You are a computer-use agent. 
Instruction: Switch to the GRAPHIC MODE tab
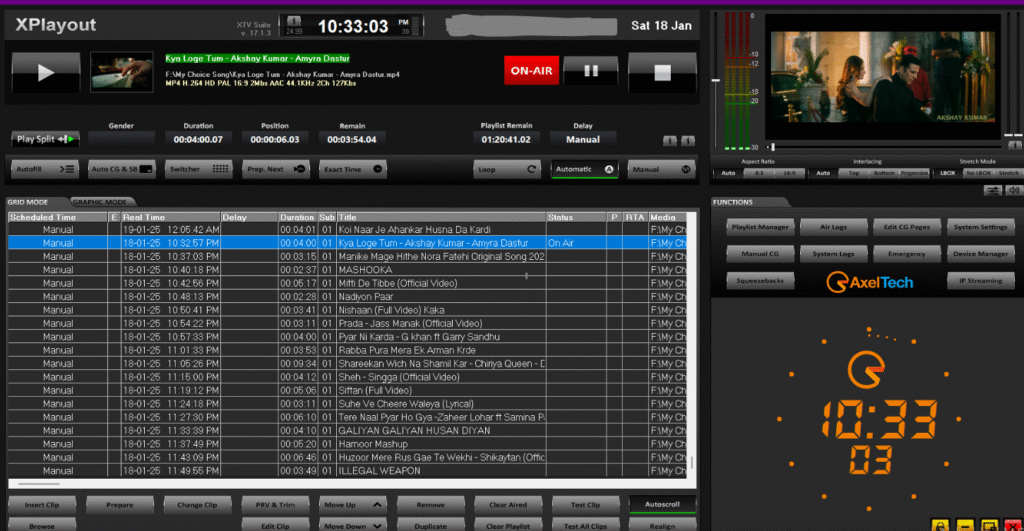click(99, 202)
